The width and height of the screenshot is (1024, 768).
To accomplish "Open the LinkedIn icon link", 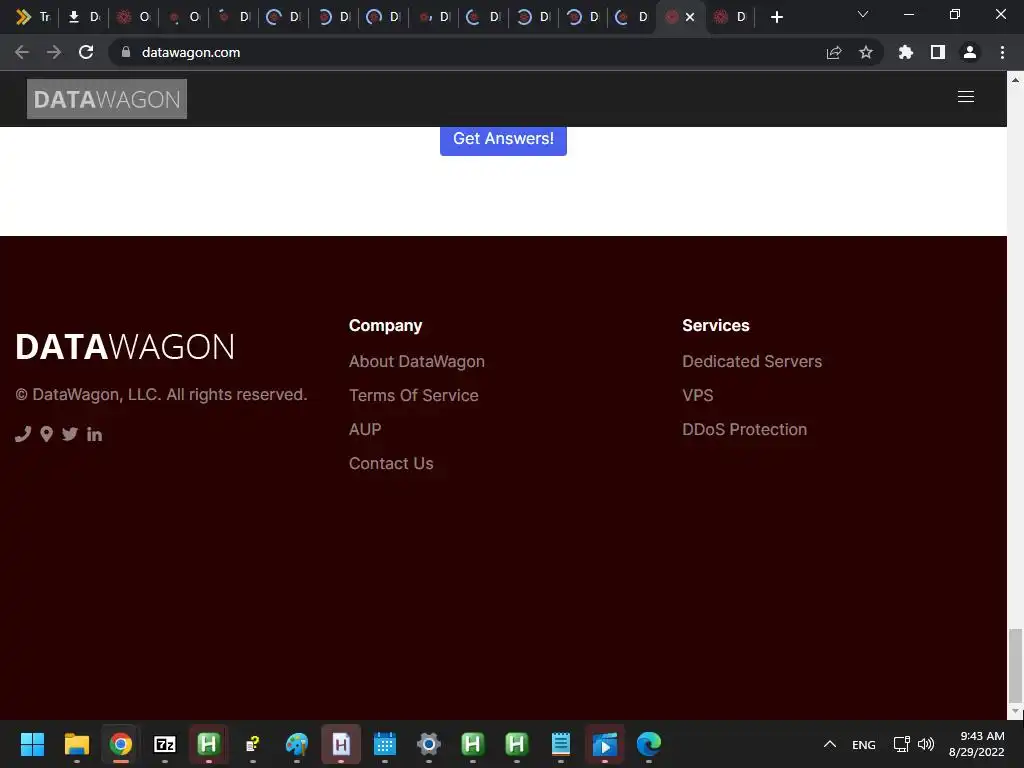I will 94,434.
